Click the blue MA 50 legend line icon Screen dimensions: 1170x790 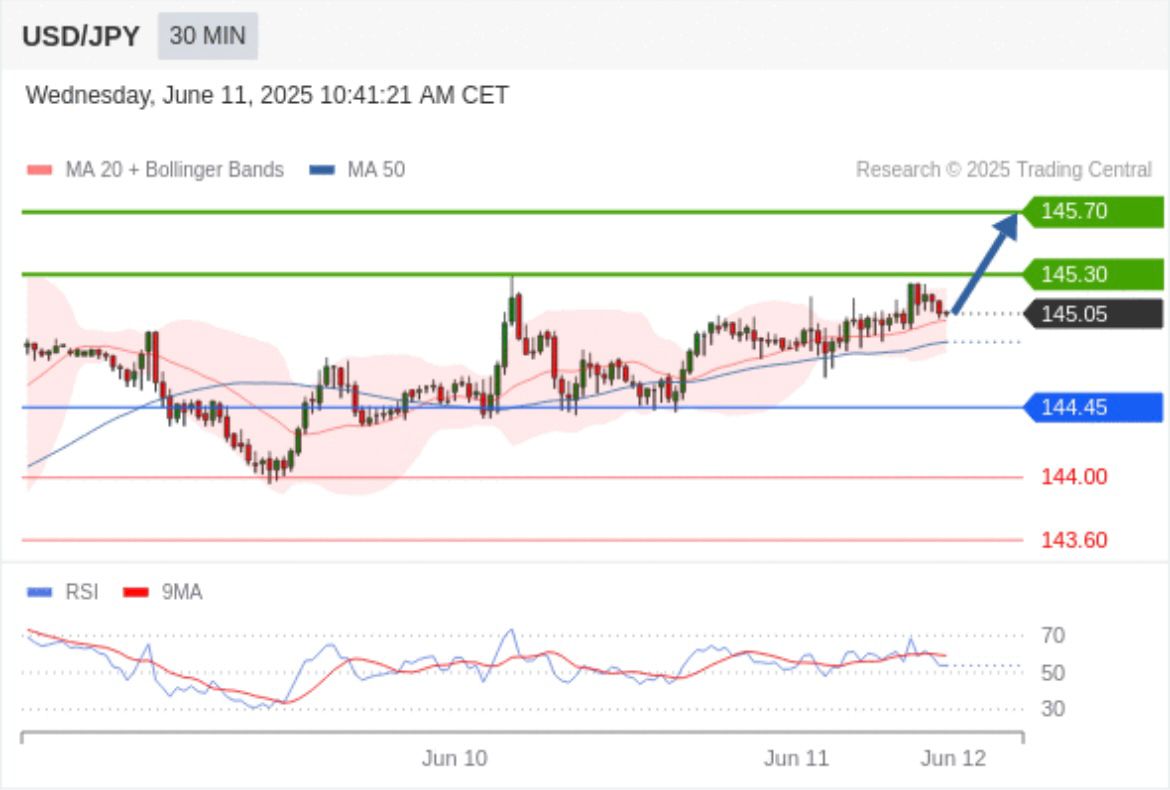pos(322,170)
